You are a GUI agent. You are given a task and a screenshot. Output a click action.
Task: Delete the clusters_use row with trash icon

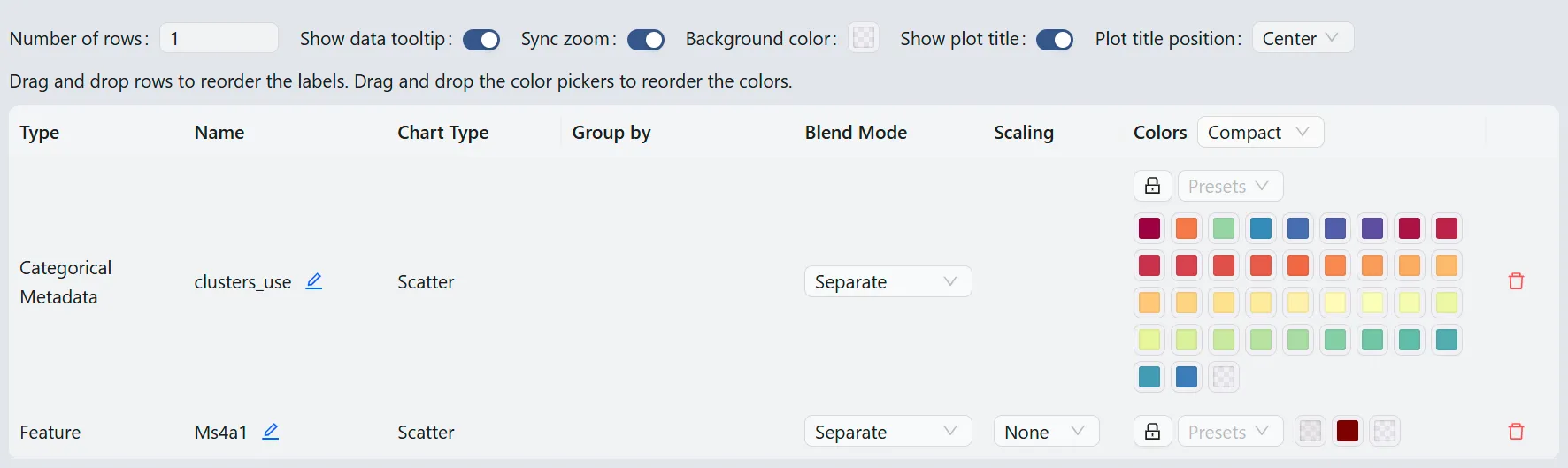(1516, 281)
